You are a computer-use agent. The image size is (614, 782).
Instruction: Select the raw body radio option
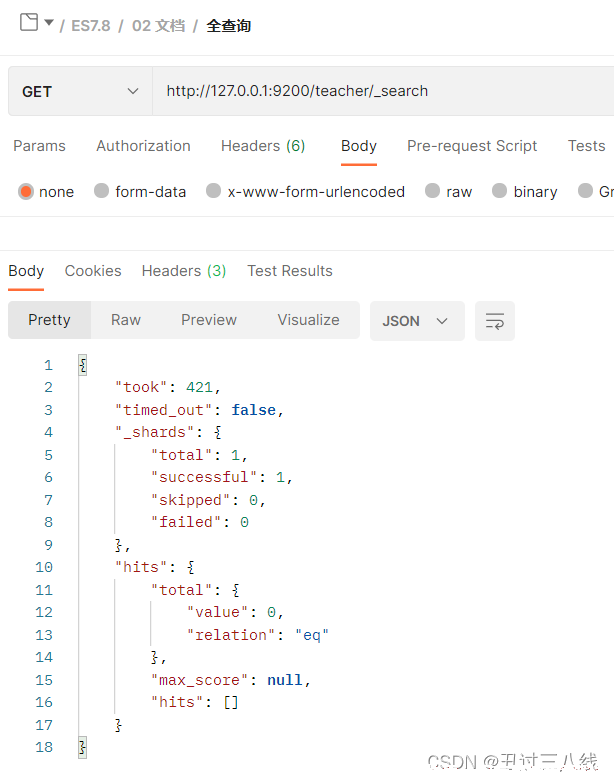(432, 191)
